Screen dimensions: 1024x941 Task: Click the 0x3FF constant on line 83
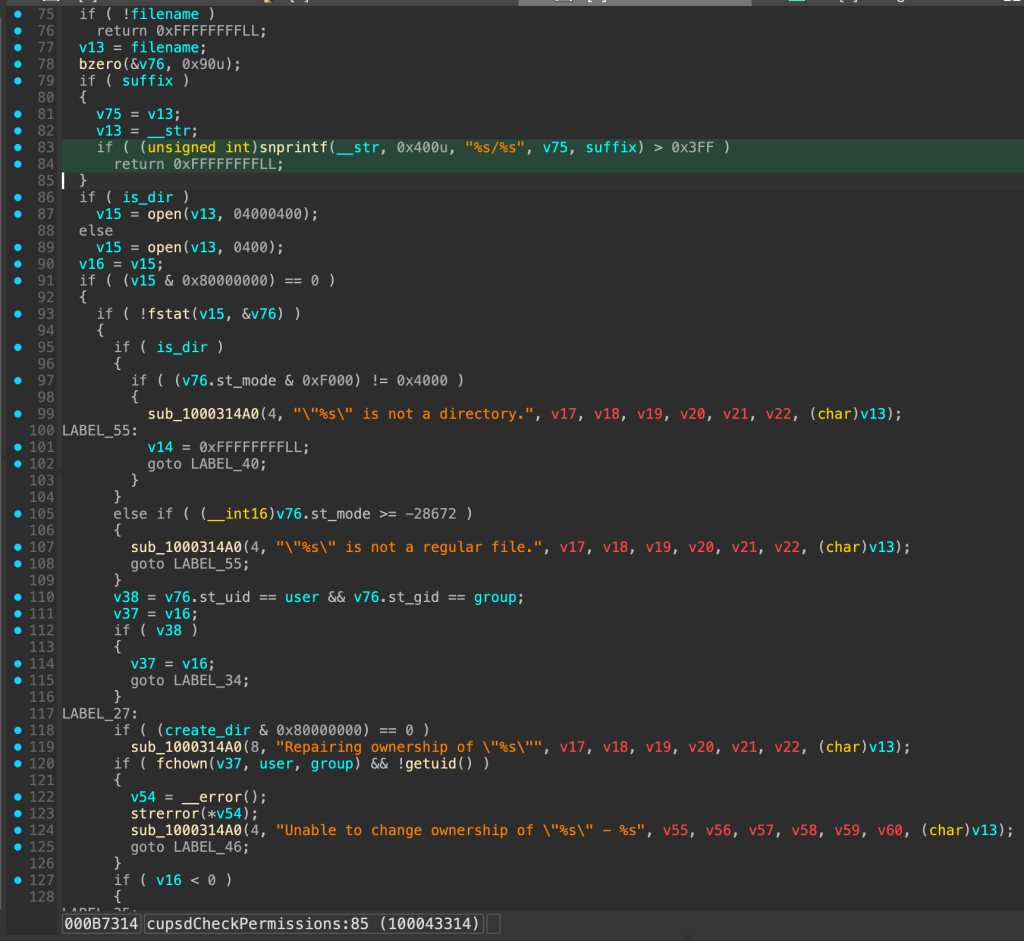(692, 148)
